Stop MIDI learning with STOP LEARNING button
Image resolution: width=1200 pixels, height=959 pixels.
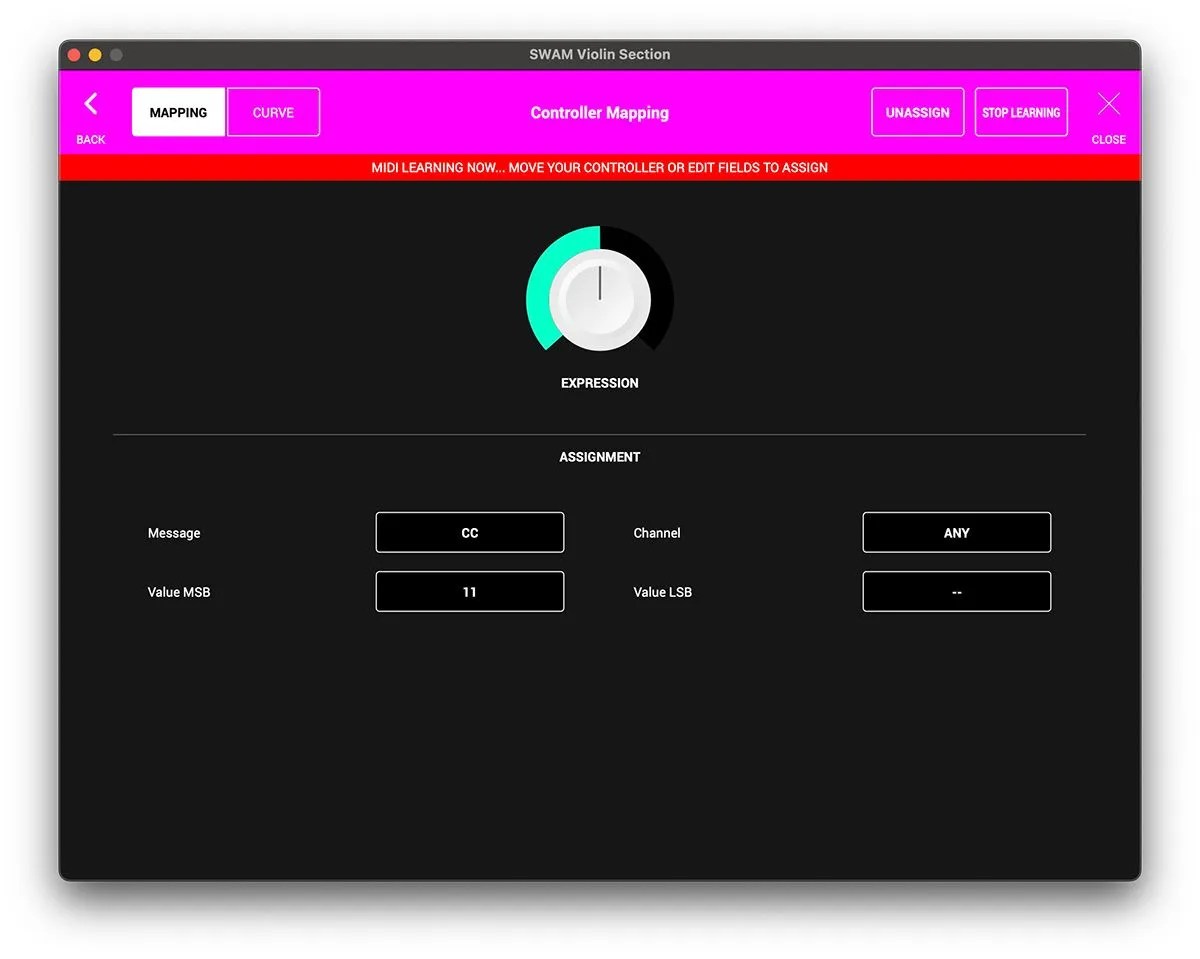pos(1021,112)
